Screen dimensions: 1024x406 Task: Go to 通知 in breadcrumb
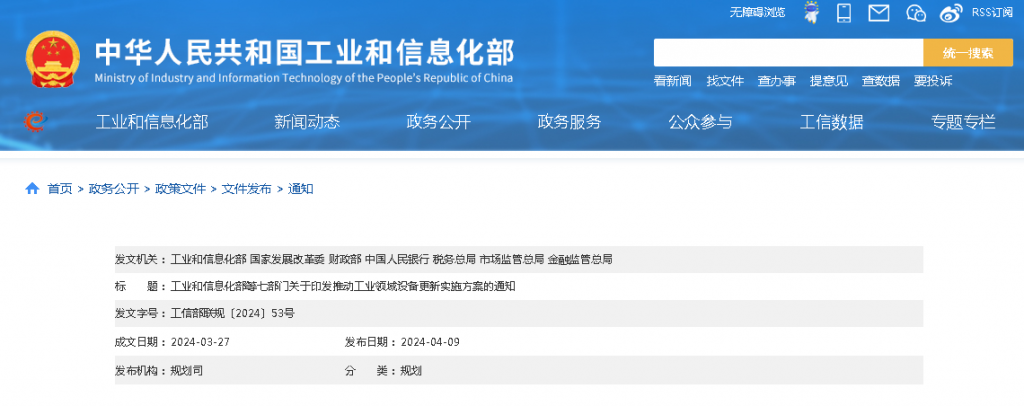300,189
